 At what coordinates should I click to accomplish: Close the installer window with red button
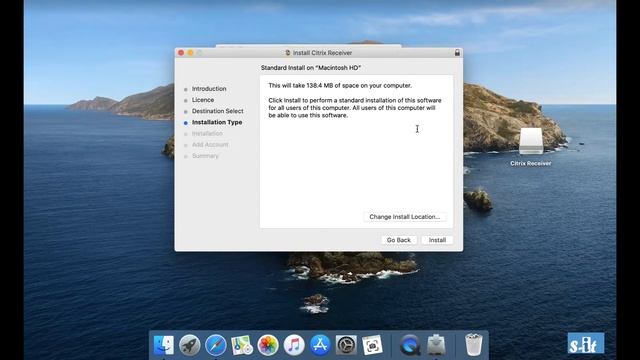point(181,53)
